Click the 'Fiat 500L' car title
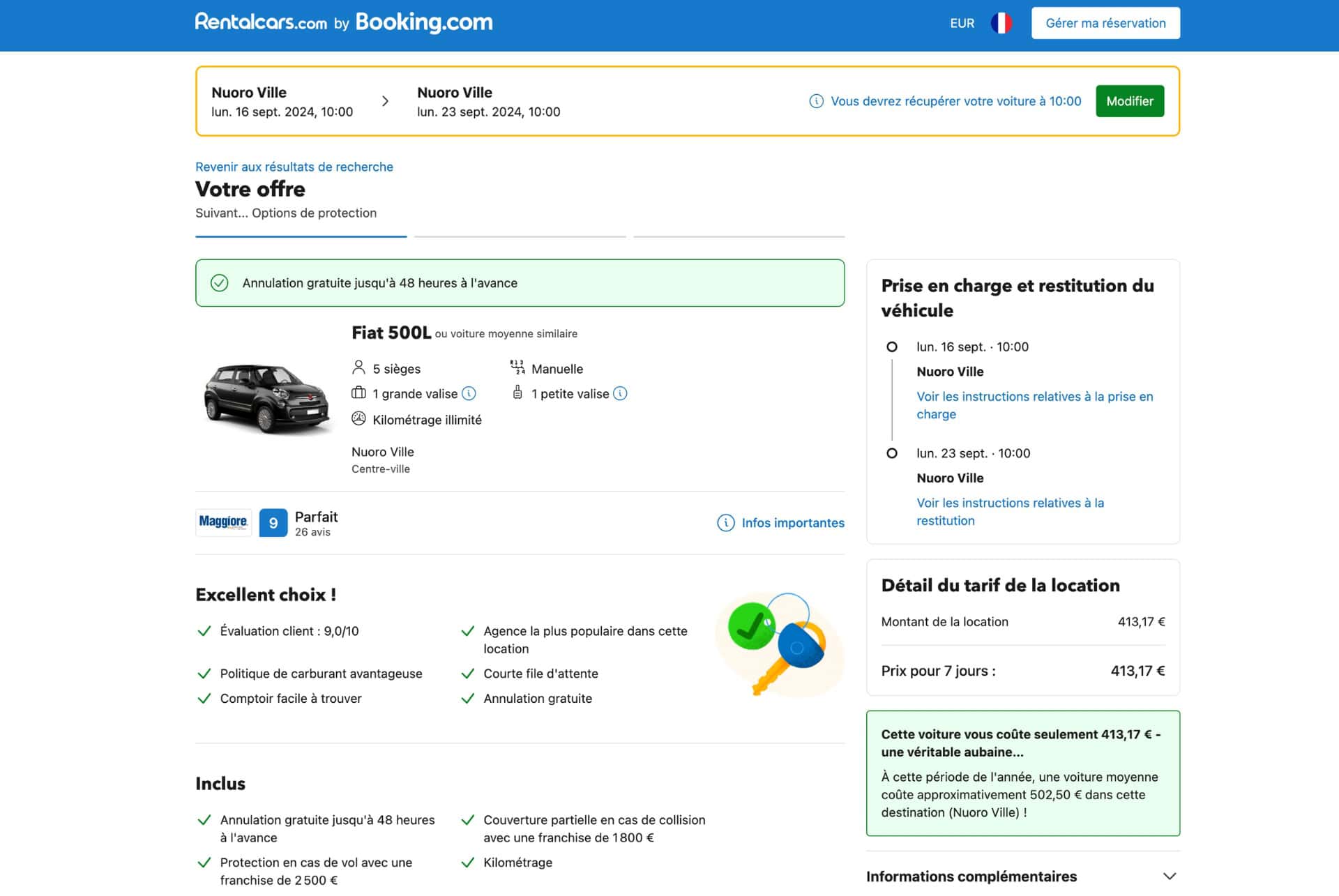1339x896 pixels. click(x=391, y=333)
